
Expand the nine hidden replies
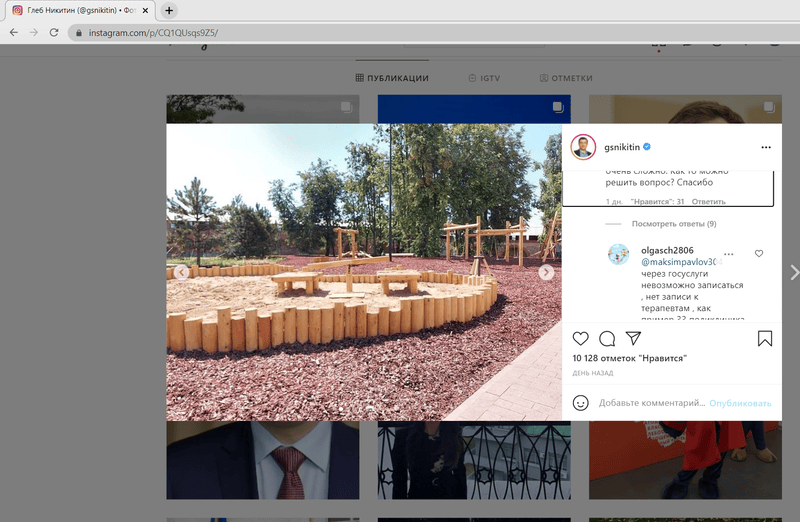point(673,223)
